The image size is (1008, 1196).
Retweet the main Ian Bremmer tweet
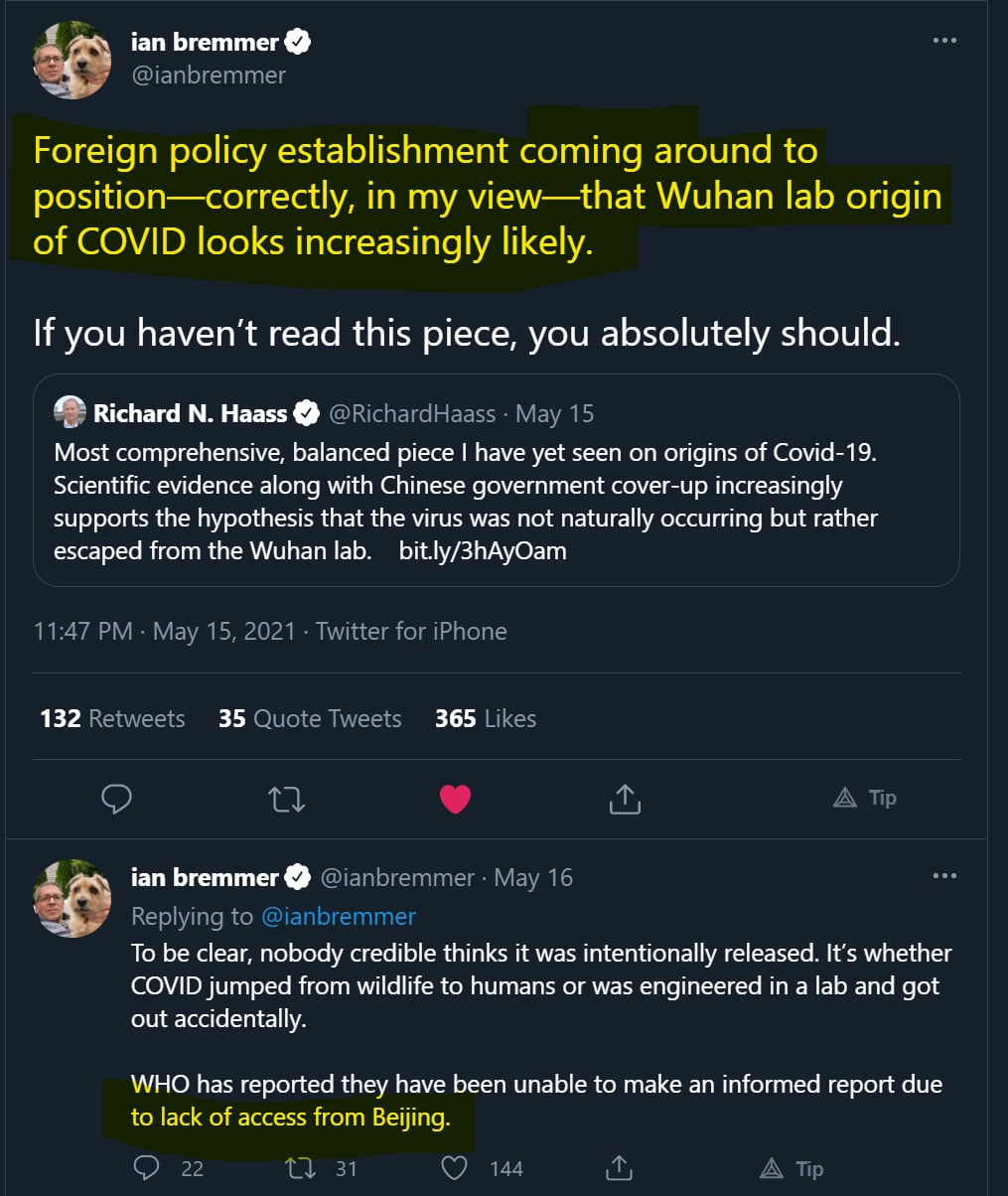click(x=287, y=799)
